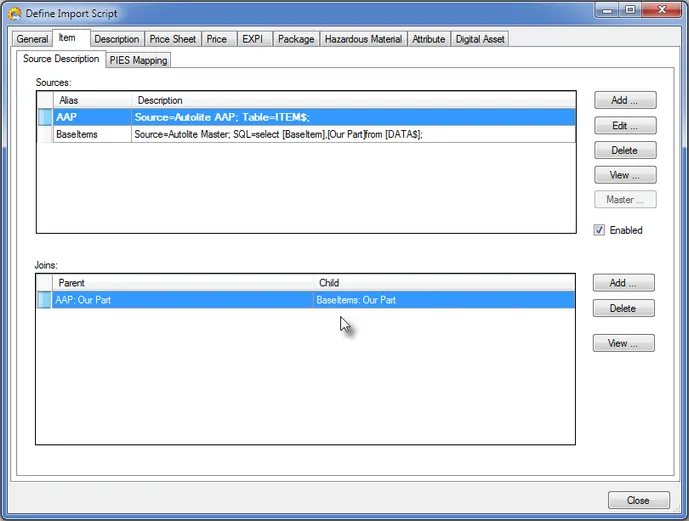Switch to the PIES Mapping sub-tab

click(x=139, y=60)
